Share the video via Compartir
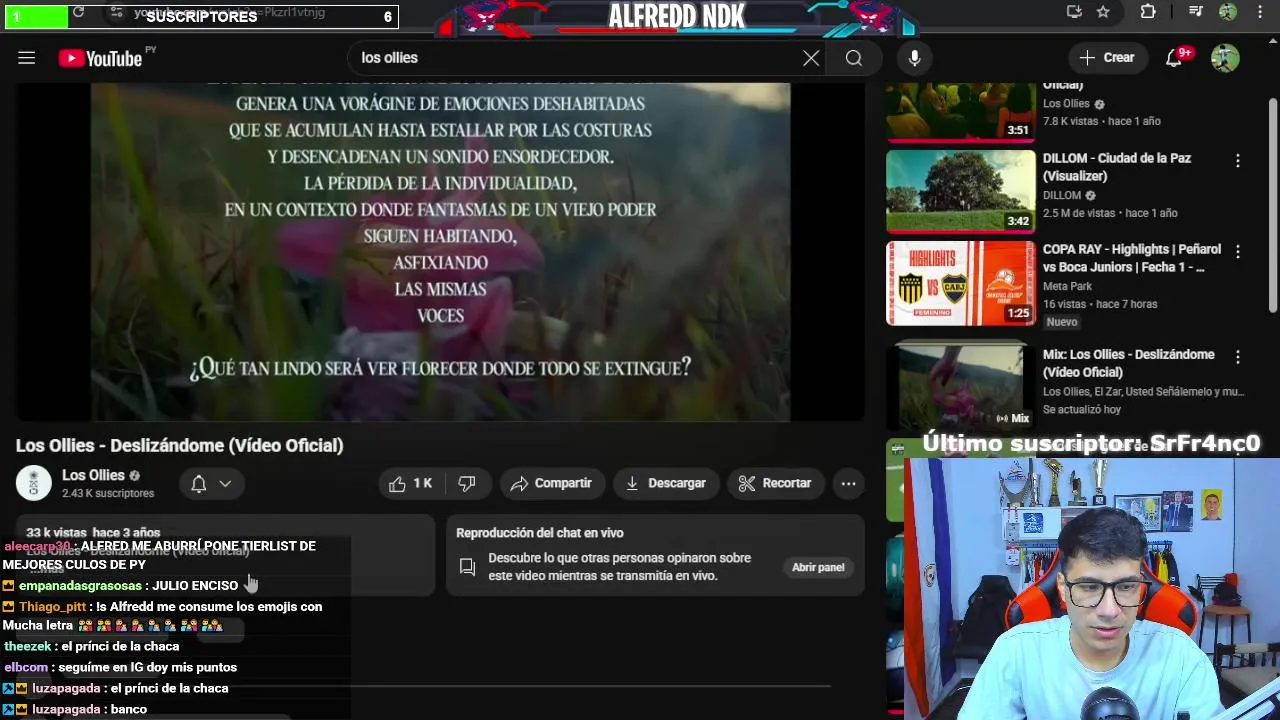Screen dimensions: 1280x720 click(x=552, y=484)
